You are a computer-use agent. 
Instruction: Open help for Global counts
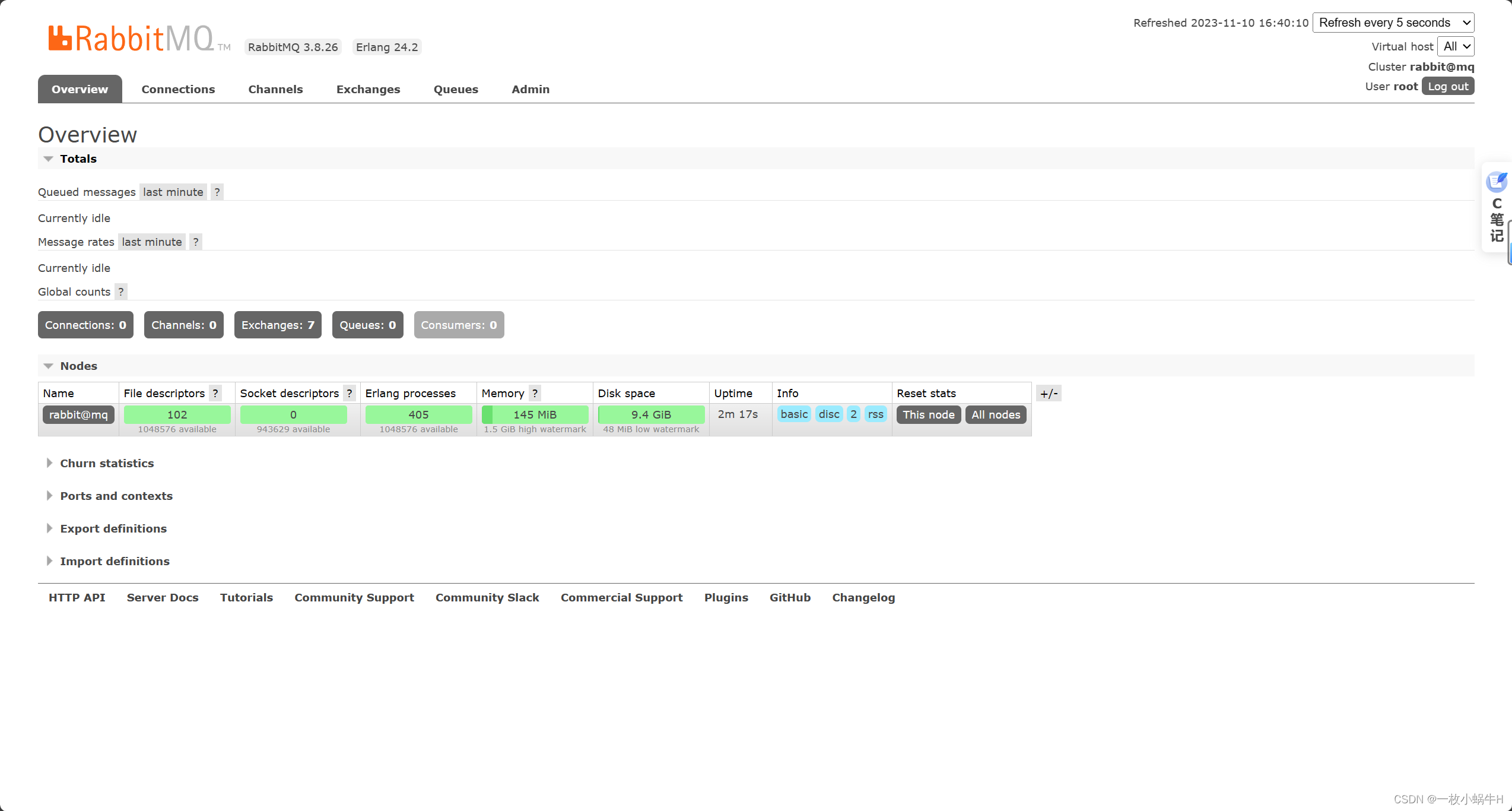tap(121, 292)
